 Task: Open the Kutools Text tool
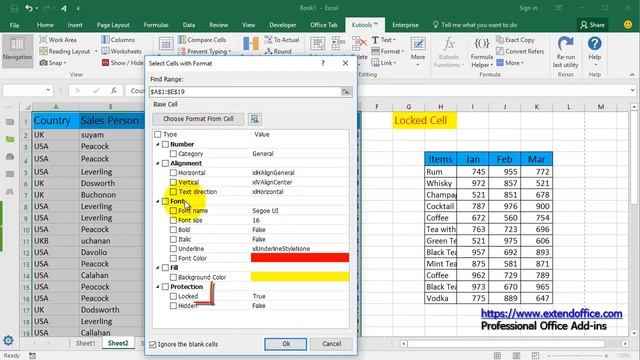383,40
